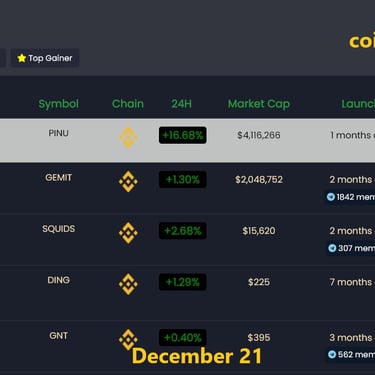Image resolution: width=375 pixels, height=375 pixels.
Task: Sort by 24H column header
Action: tap(182, 104)
